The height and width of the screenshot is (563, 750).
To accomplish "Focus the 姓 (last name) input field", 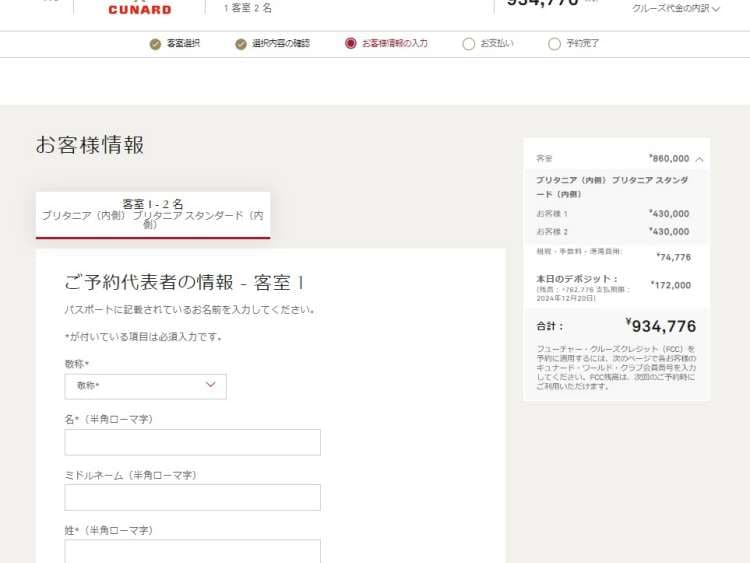I will tap(192, 551).
